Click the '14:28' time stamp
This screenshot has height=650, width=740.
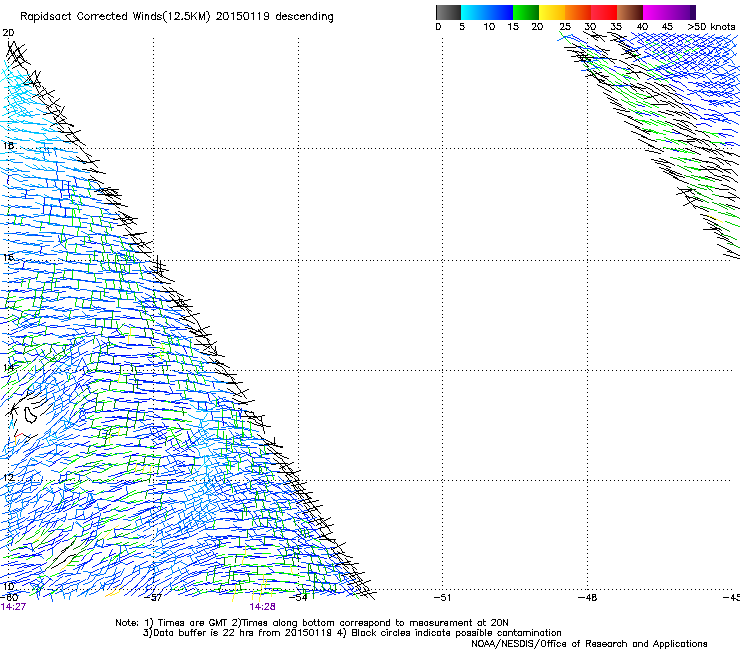(262, 607)
